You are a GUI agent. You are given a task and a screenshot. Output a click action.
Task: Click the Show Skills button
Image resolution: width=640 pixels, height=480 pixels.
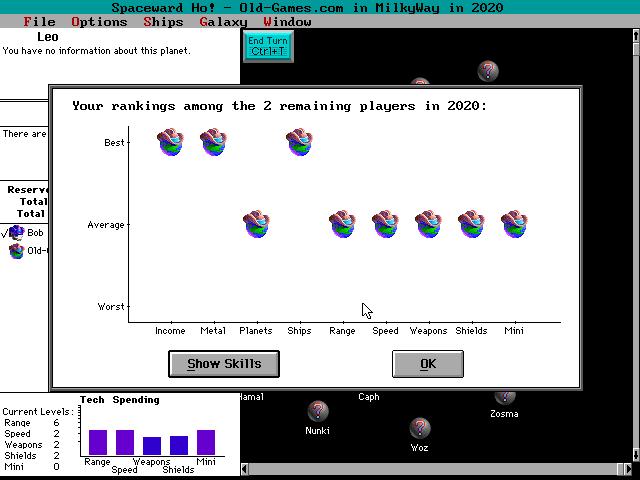point(224,364)
